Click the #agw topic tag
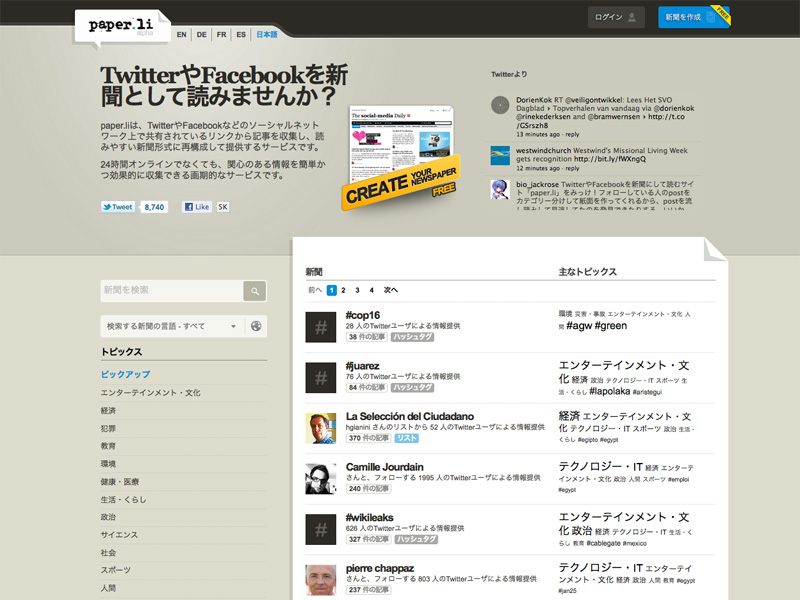 [579, 326]
